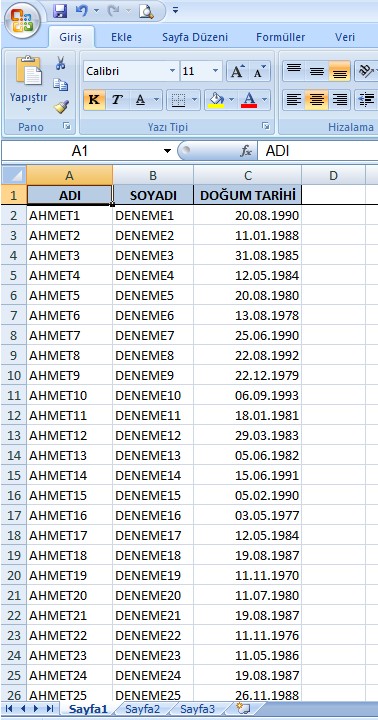
Task: Open Print Preview from quick access toolbar
Action: pos(146,11)
